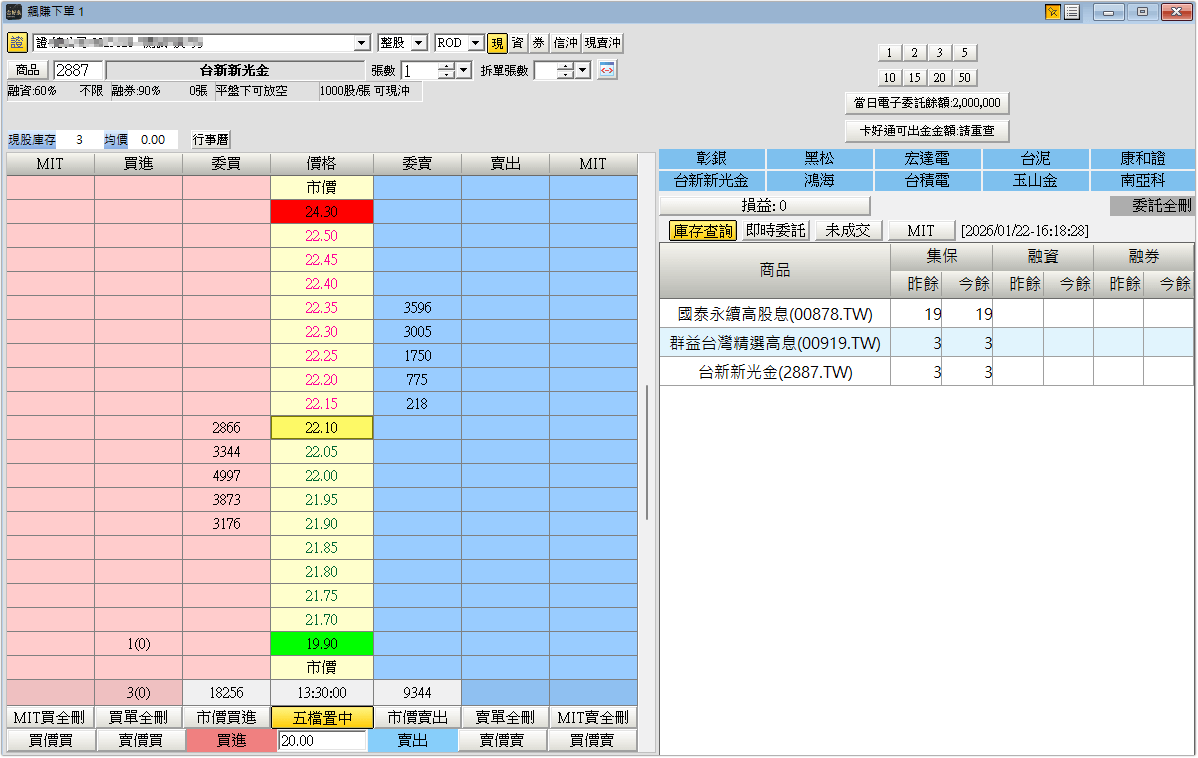The image size is (1198, 758).
Task: Click the 1(0) buy order cell
Action: tap(138, 644)
